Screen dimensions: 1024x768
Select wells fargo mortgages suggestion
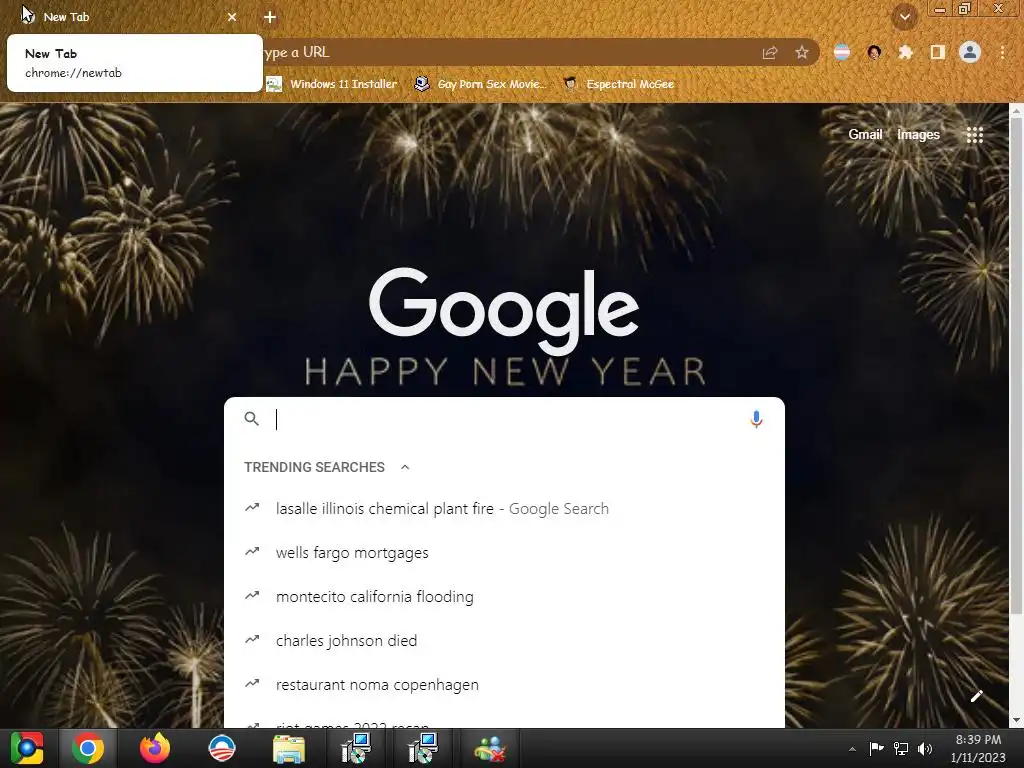(x=504, y=552)
